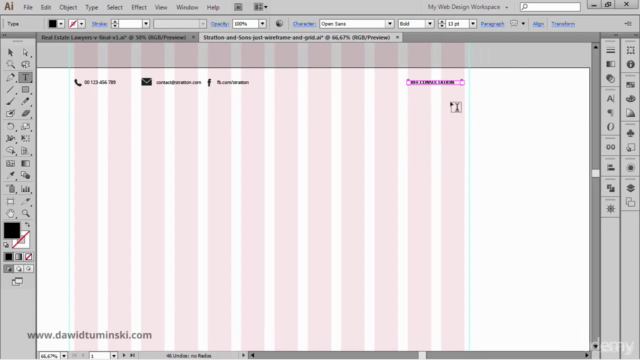Open the Stroke panel link
This screenshot has height=360, width=640.
100,24
